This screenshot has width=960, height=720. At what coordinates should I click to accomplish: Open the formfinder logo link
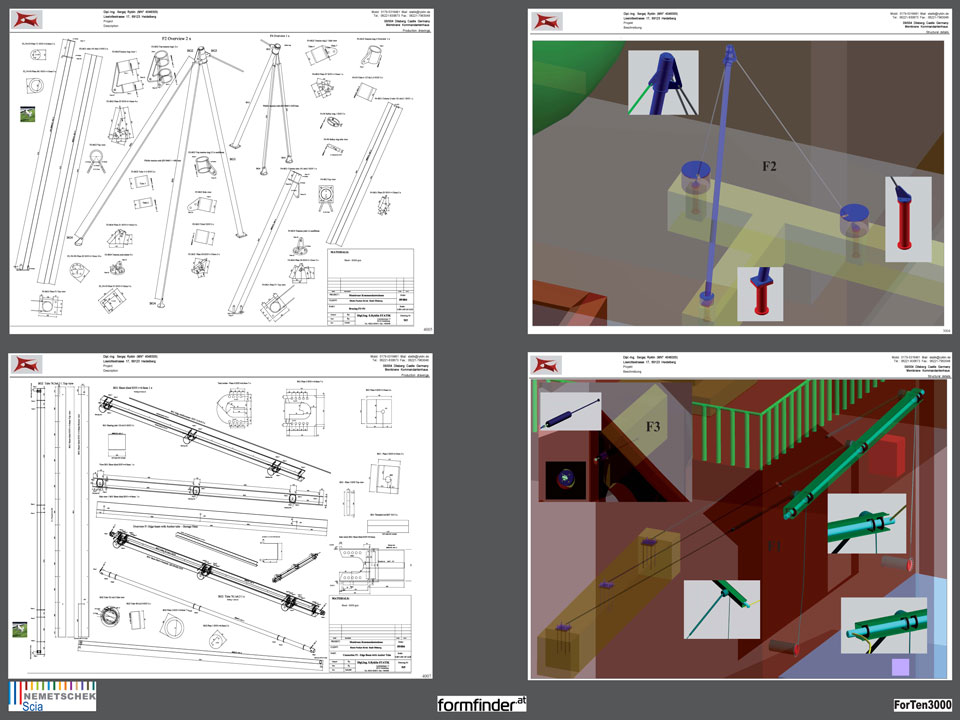482,704
